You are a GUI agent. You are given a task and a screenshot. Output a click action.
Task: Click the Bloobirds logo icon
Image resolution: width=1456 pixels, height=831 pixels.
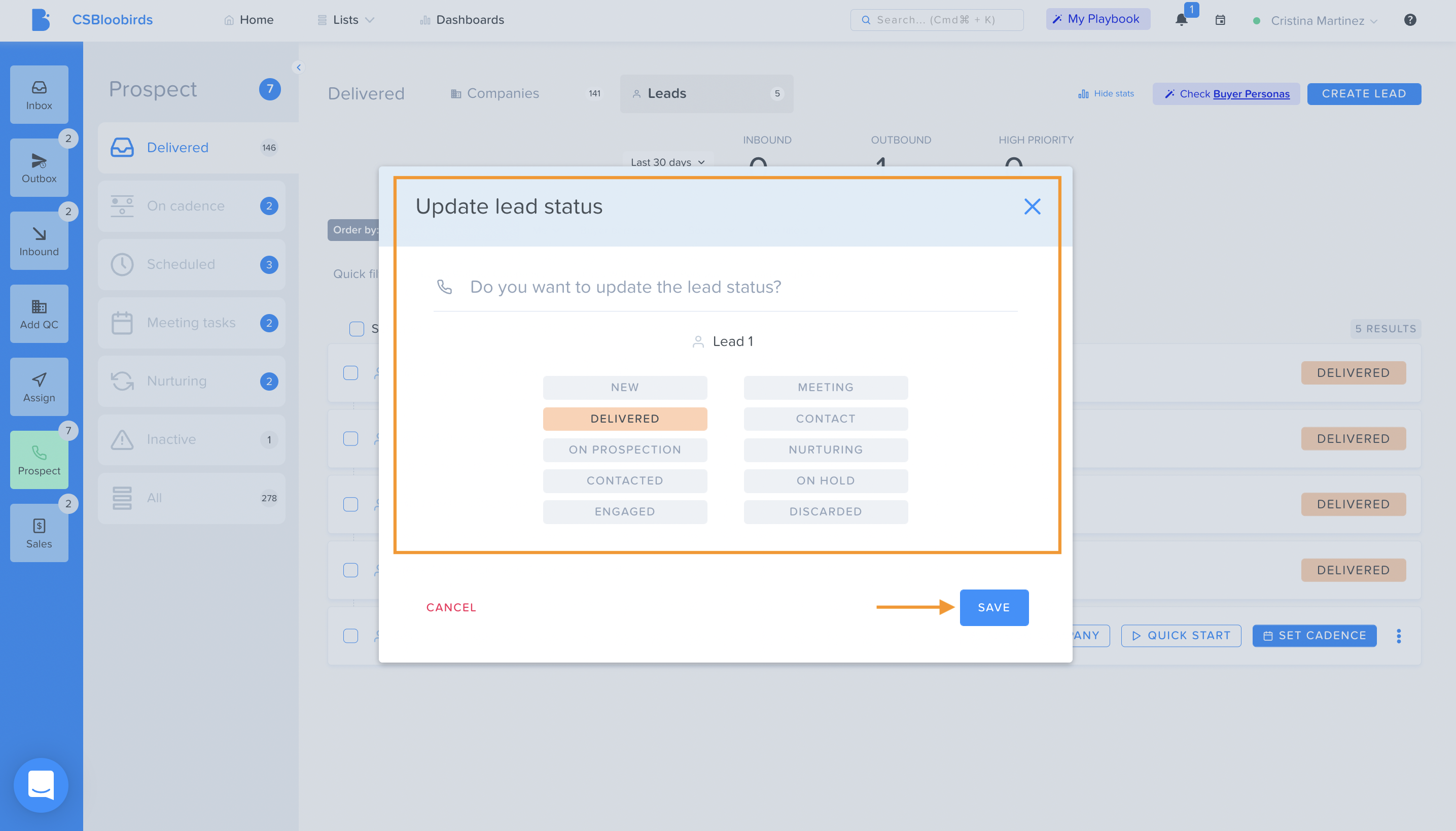click(41, 20)
